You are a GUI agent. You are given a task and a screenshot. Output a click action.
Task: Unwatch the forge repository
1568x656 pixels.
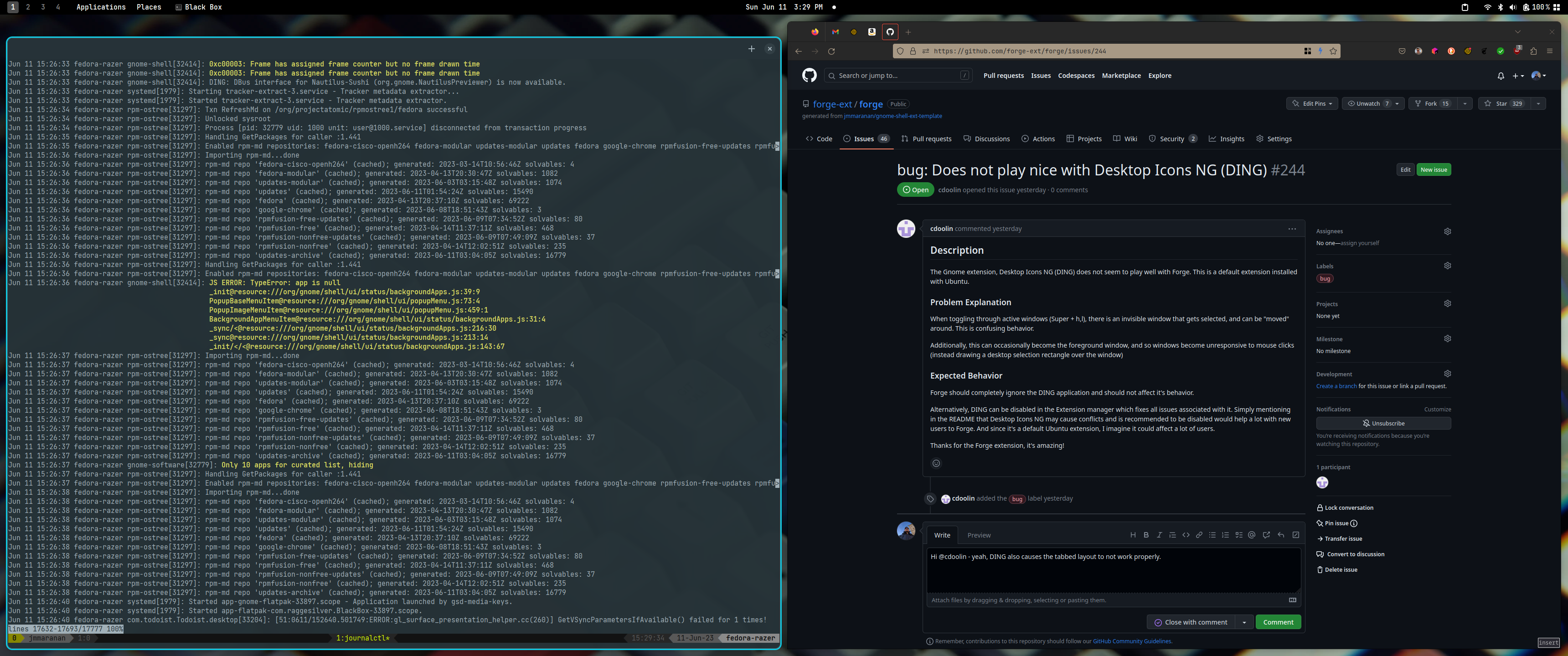(x=1371, y=103)
